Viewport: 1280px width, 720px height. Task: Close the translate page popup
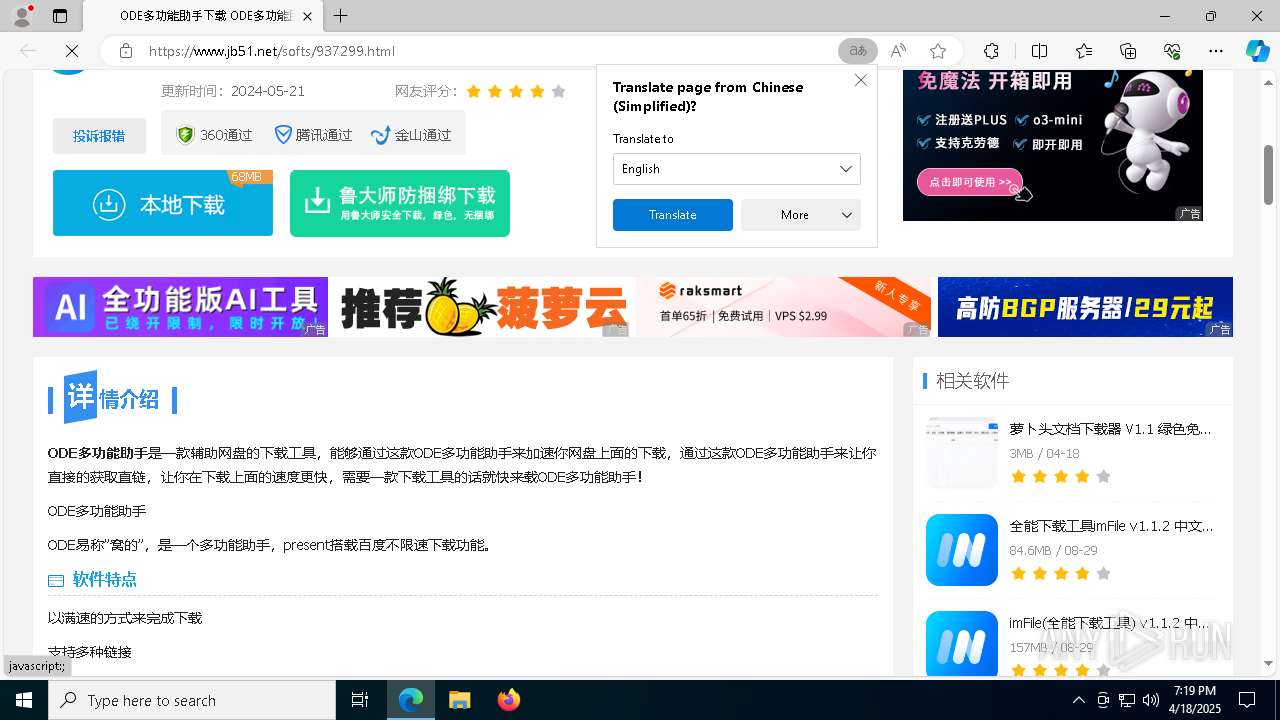[860, 80]
